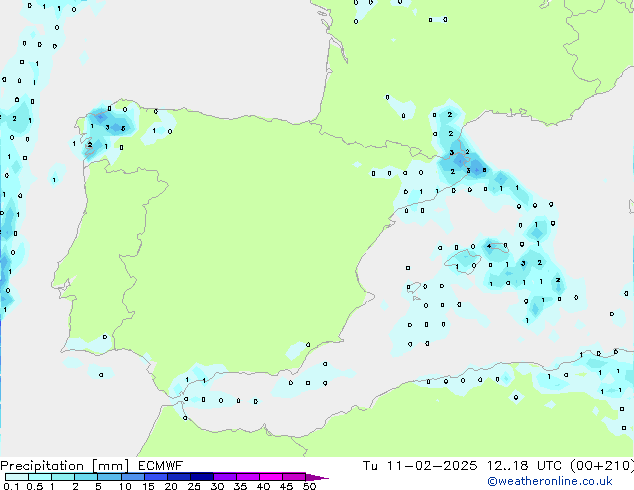The width and height of the screenshot is (634, 490).
Task: Click the above-50 arrow tip of legend
Action: pyautogui.click(x=317, y=477)
